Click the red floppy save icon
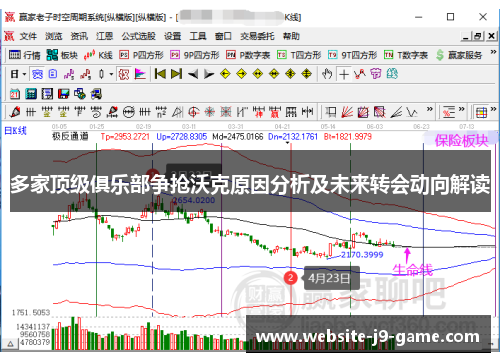 tap(63, 94)
